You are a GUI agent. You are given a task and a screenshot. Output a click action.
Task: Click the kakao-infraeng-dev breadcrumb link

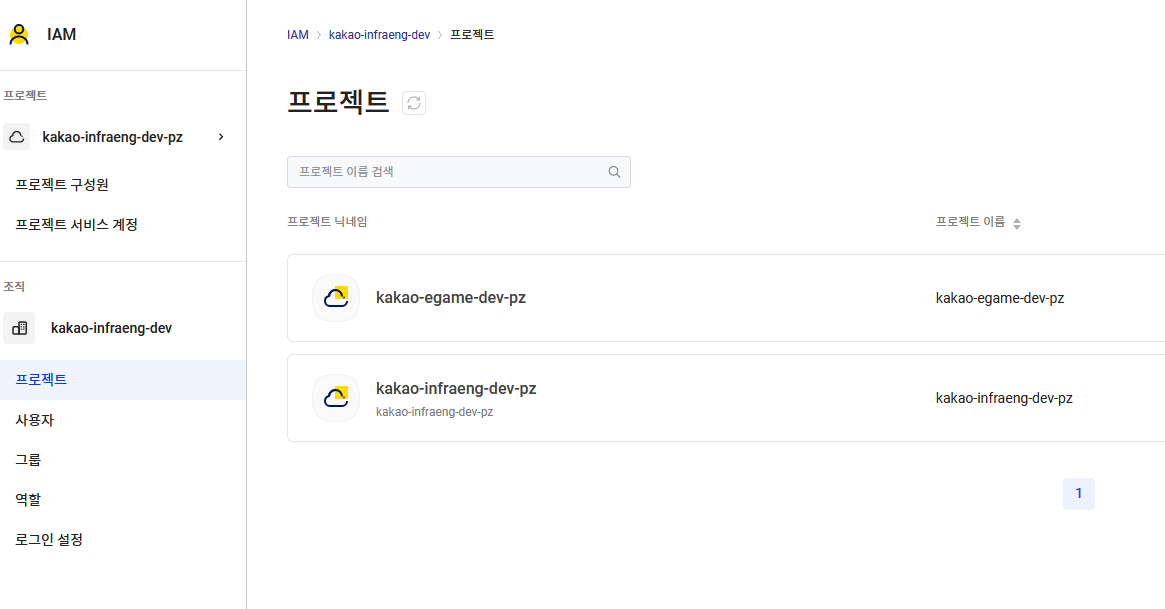coord(380,35)
